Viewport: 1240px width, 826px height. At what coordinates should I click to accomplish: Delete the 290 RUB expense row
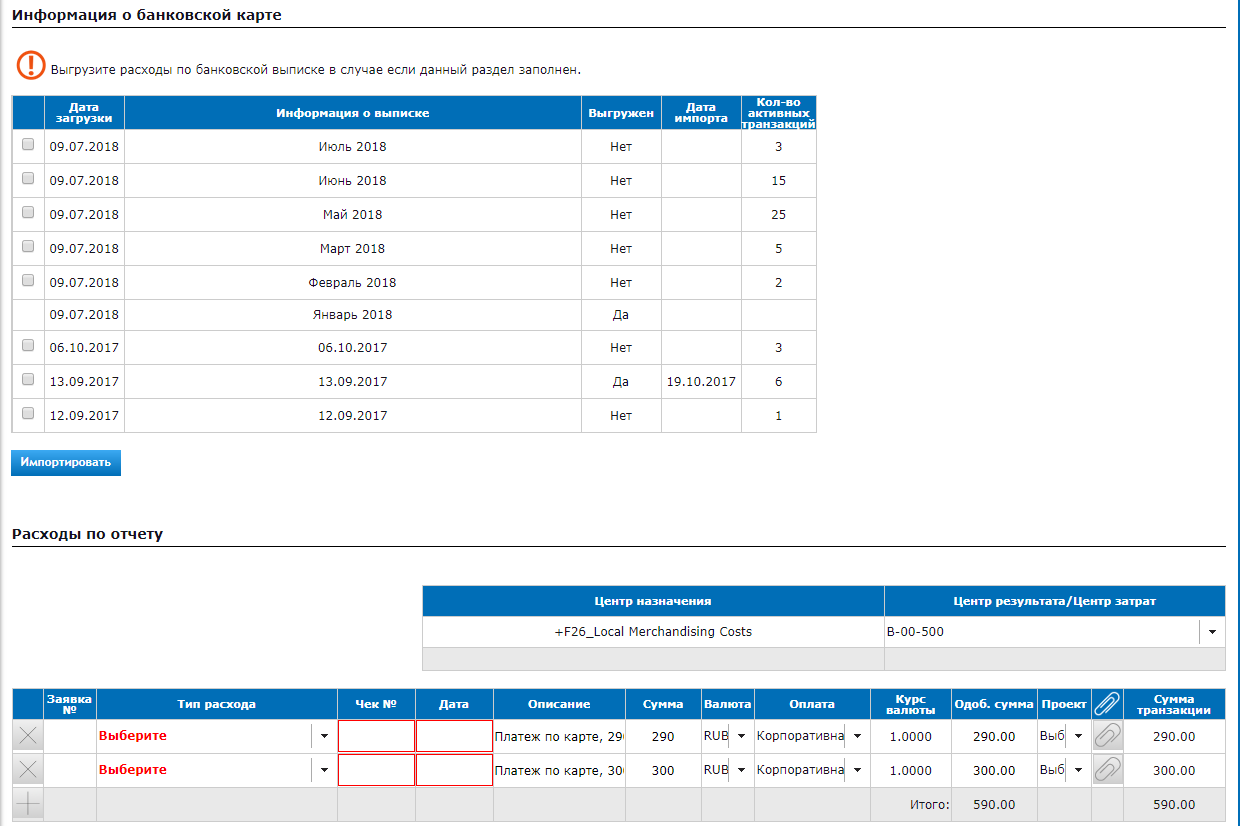pos(28,736)
